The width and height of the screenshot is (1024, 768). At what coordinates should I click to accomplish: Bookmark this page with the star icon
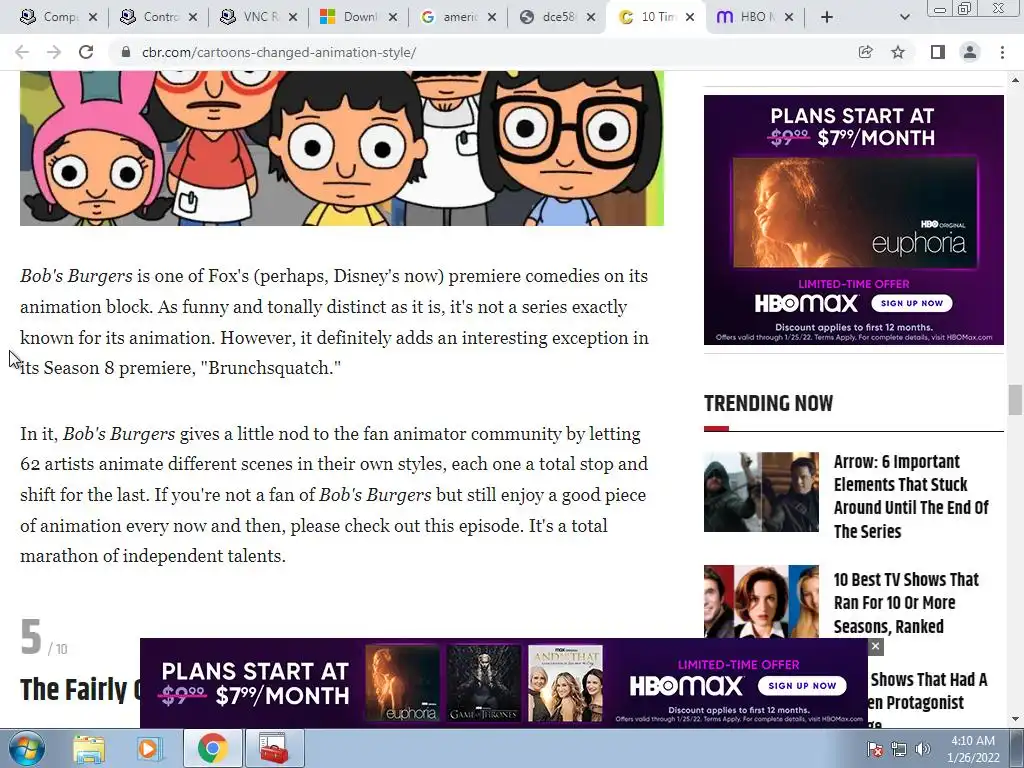(898, 52)
